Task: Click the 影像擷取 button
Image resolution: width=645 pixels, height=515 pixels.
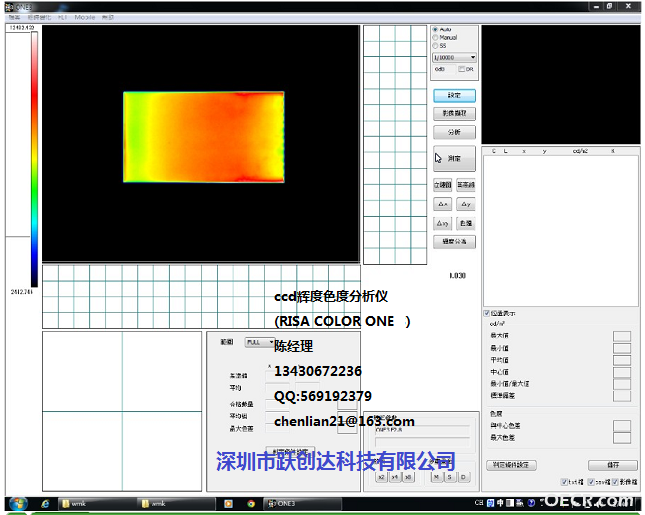Action: click(x=454, y=113)
